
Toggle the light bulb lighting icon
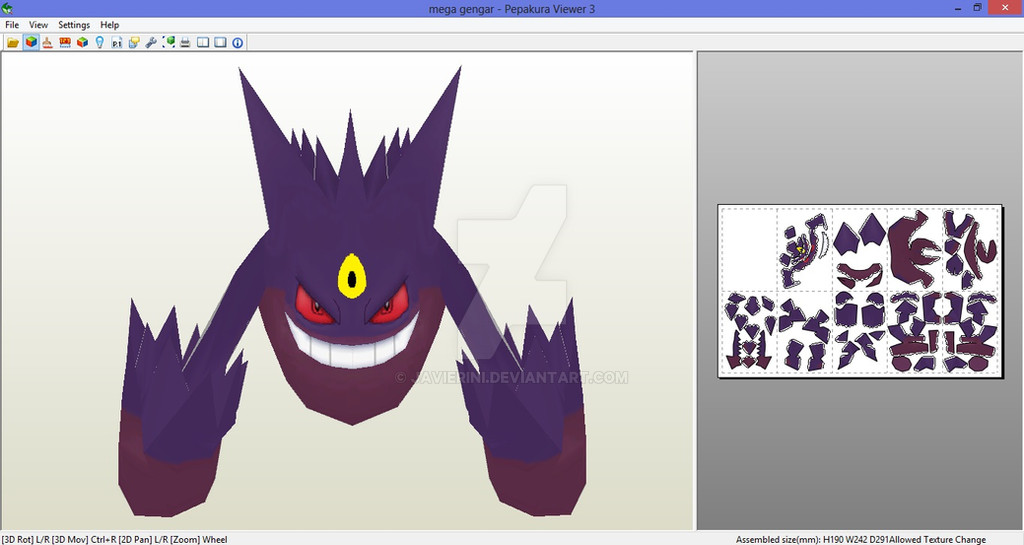(99, 42)
